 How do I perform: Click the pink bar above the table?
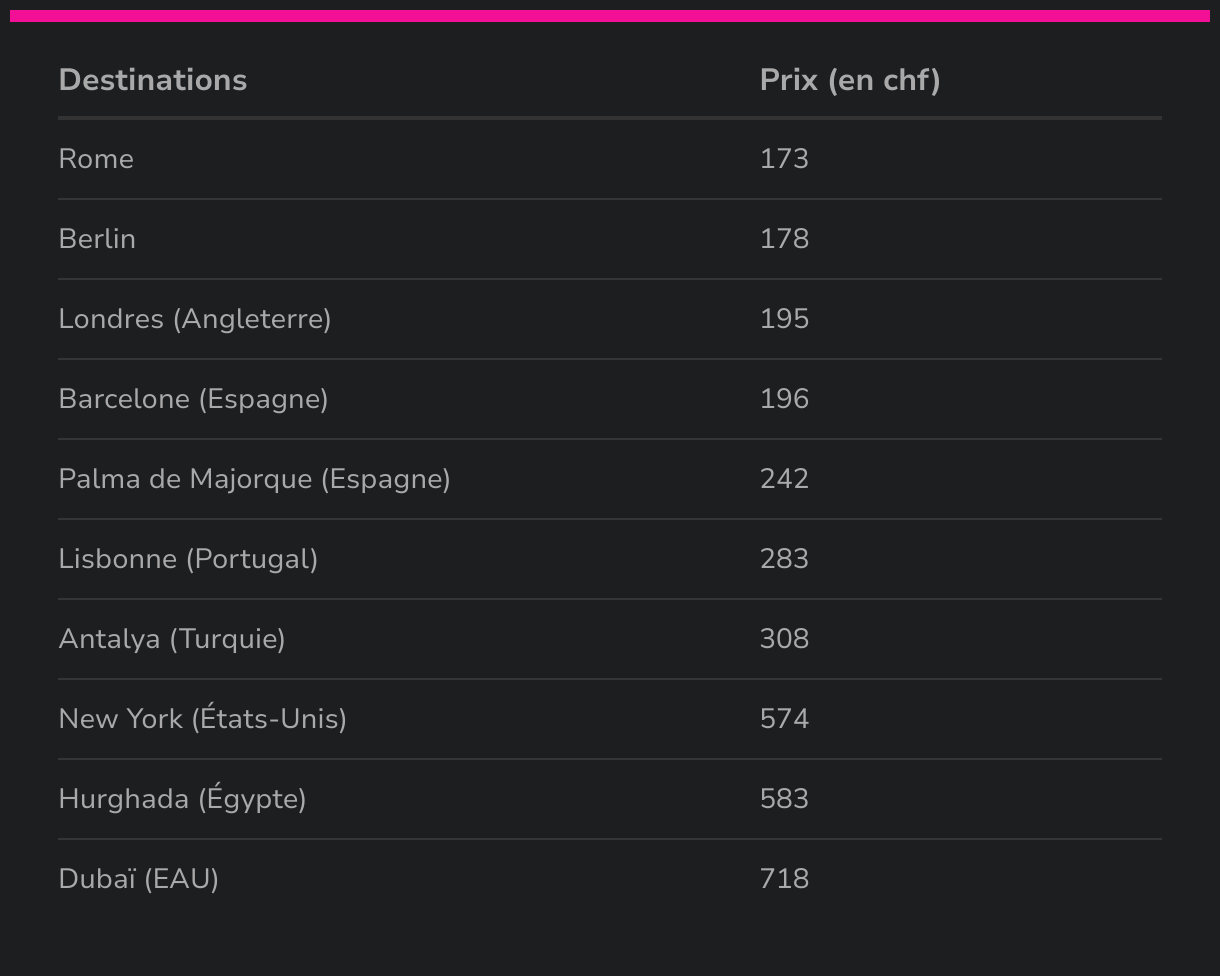[x=610, y=16]
